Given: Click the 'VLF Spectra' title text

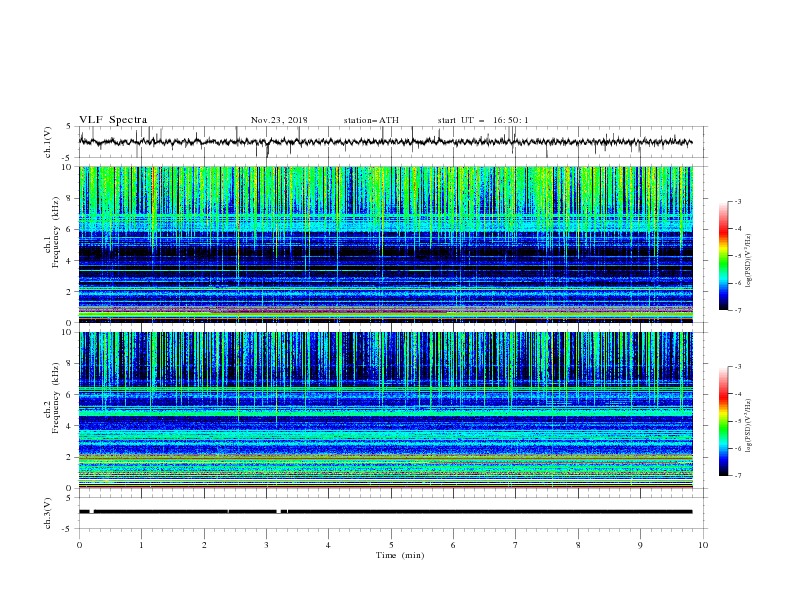Looking at the screenshot, I should [x=113, y=120].
